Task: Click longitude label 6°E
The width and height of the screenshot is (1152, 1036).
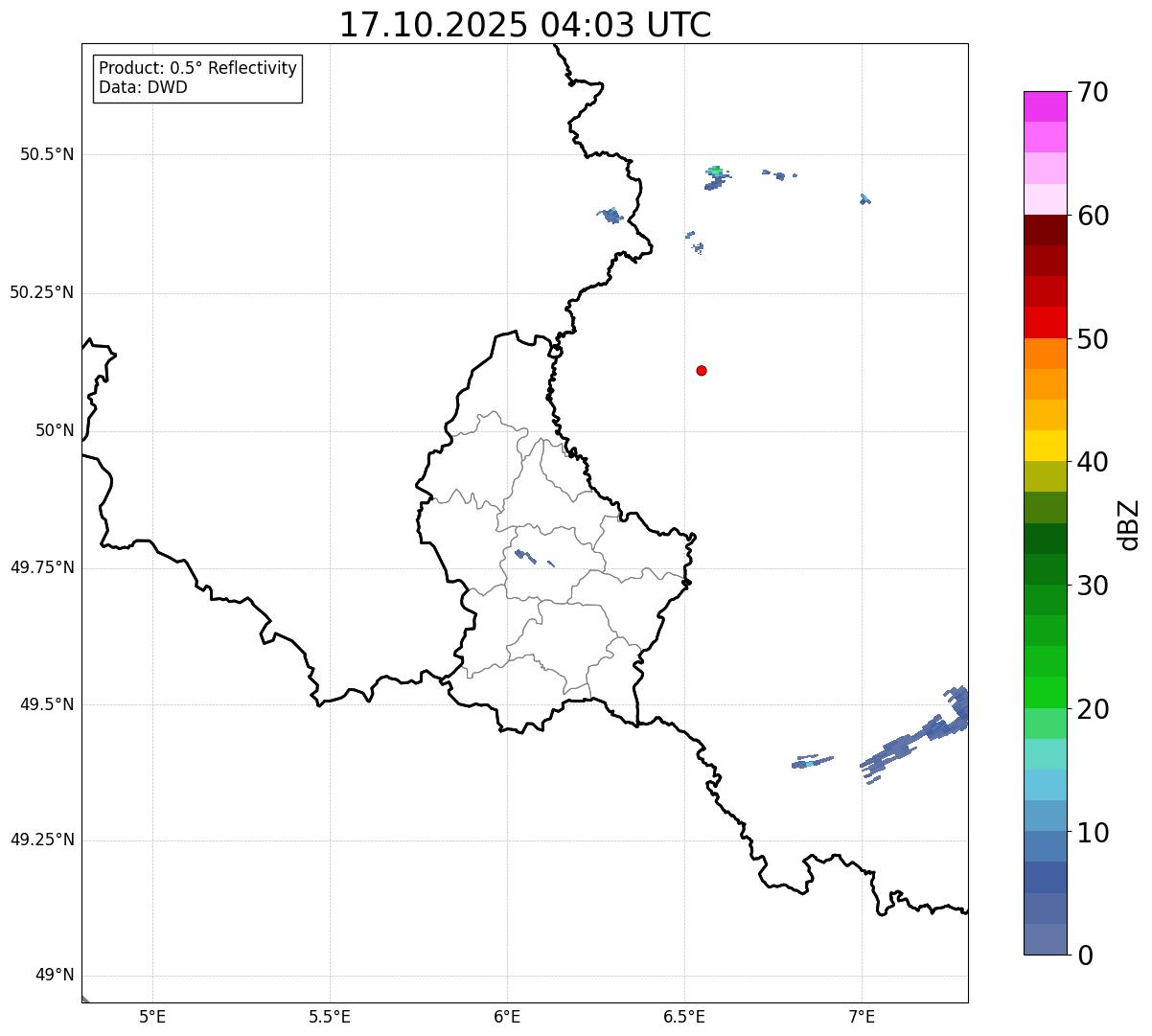Action: (507, 1016)
